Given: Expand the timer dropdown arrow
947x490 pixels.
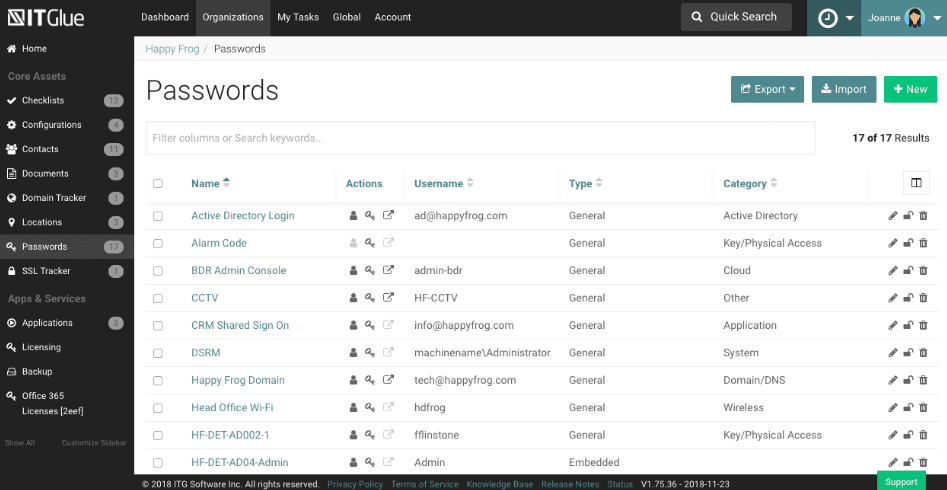Looking at the screenshot, I should [x=850, y=18].
